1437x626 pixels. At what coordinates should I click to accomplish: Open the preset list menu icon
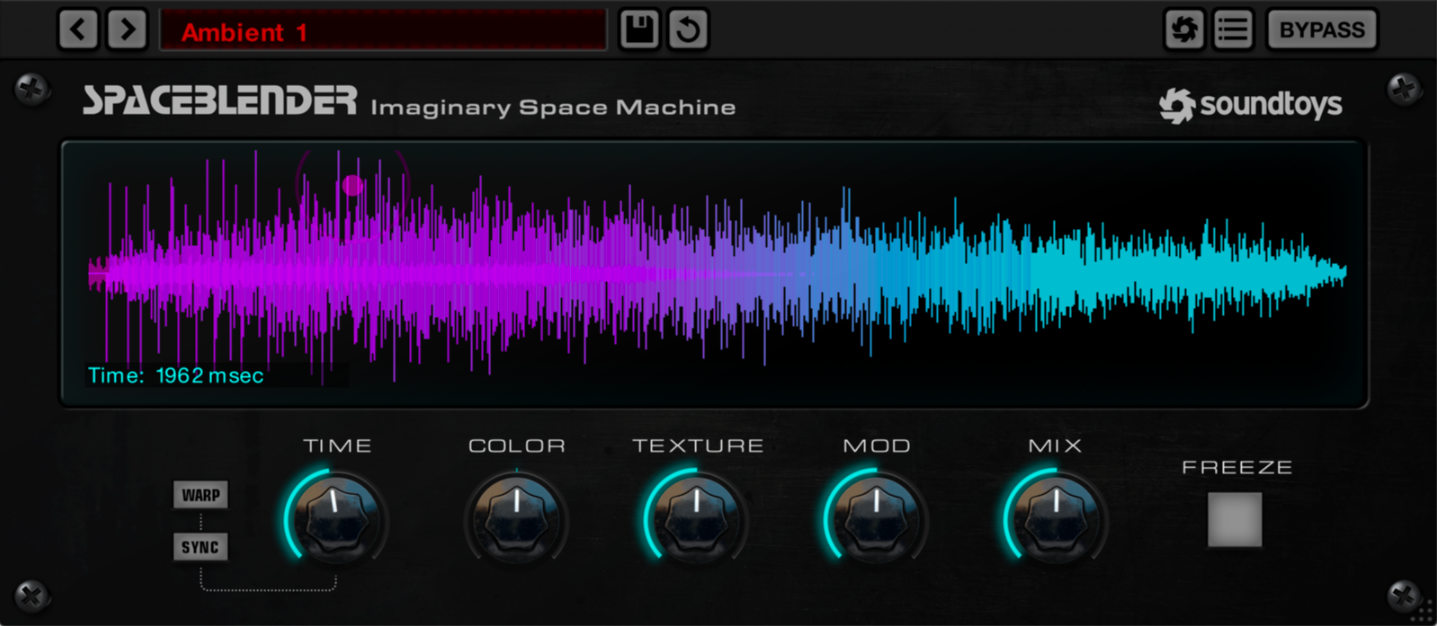tap(1233, 30)
